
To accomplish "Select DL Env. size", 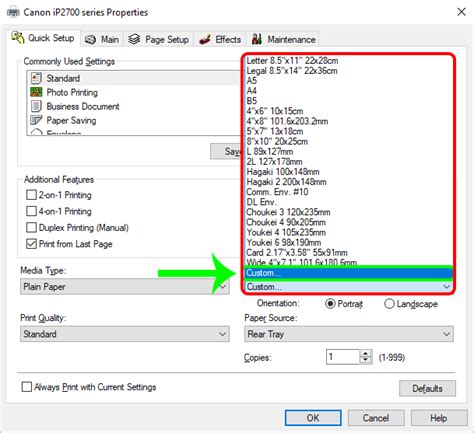I will pyautogui.click(x=261, y=202).
